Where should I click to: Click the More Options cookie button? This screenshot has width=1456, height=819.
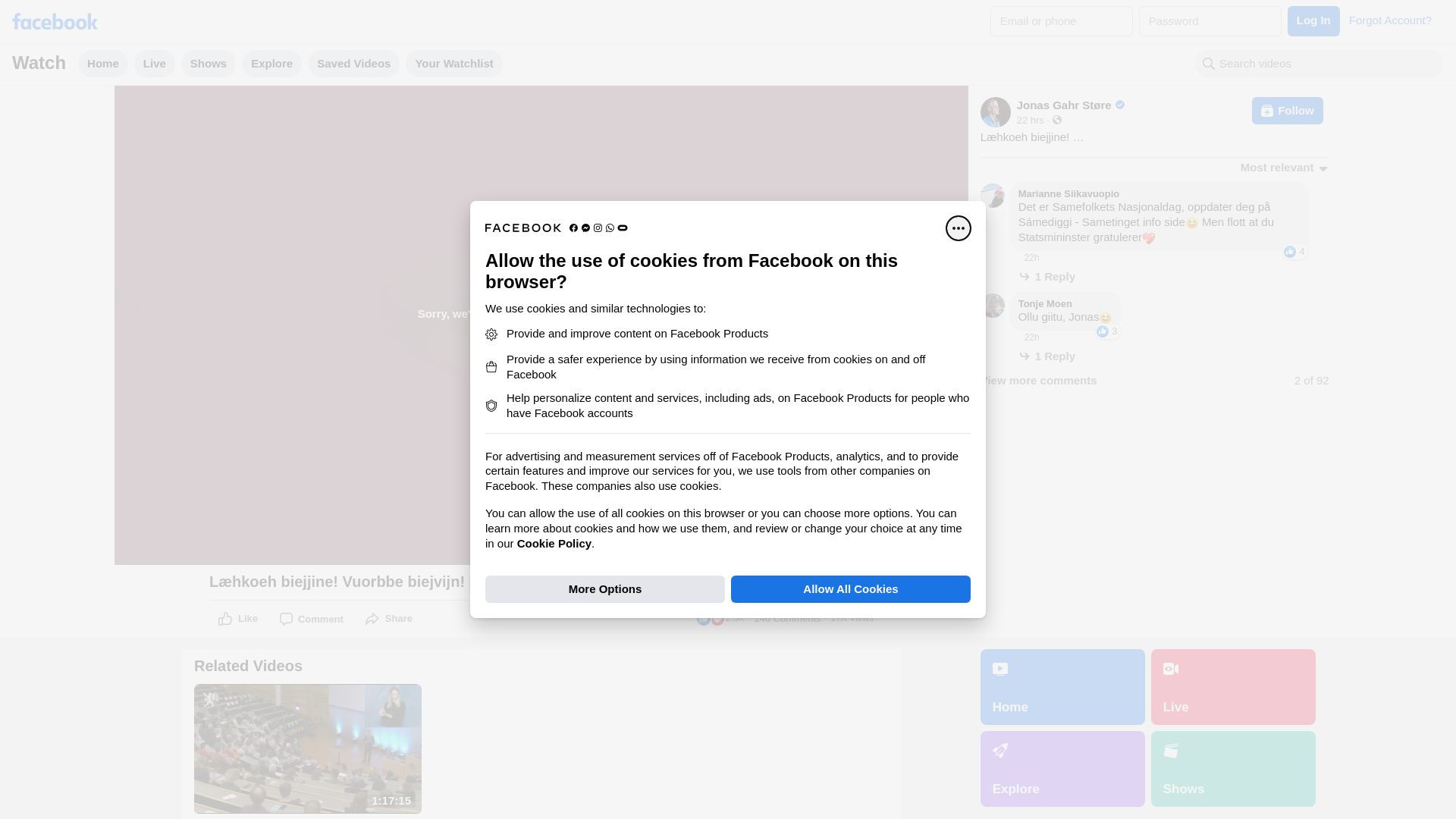click(x=605, y=589)
